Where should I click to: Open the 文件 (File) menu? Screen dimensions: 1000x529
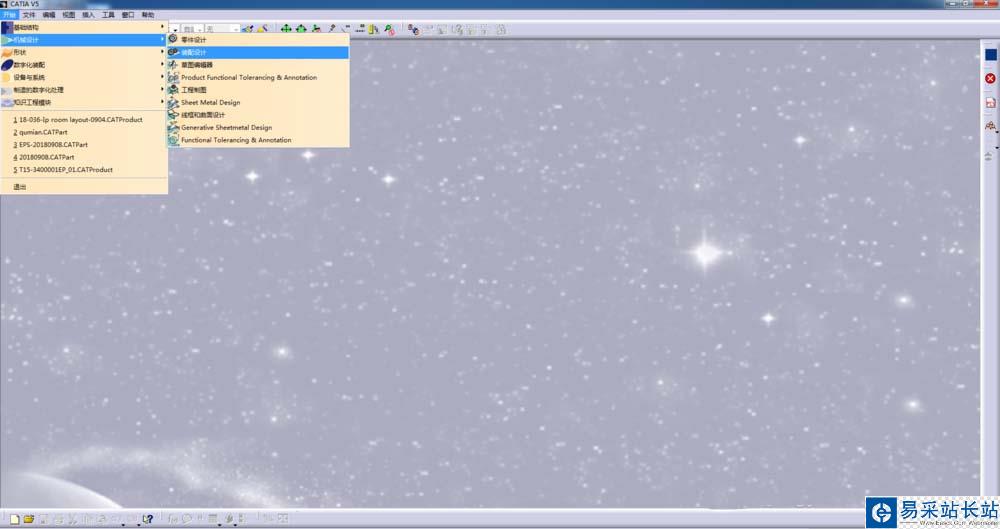pyautogui.click(x=29, y=15)
